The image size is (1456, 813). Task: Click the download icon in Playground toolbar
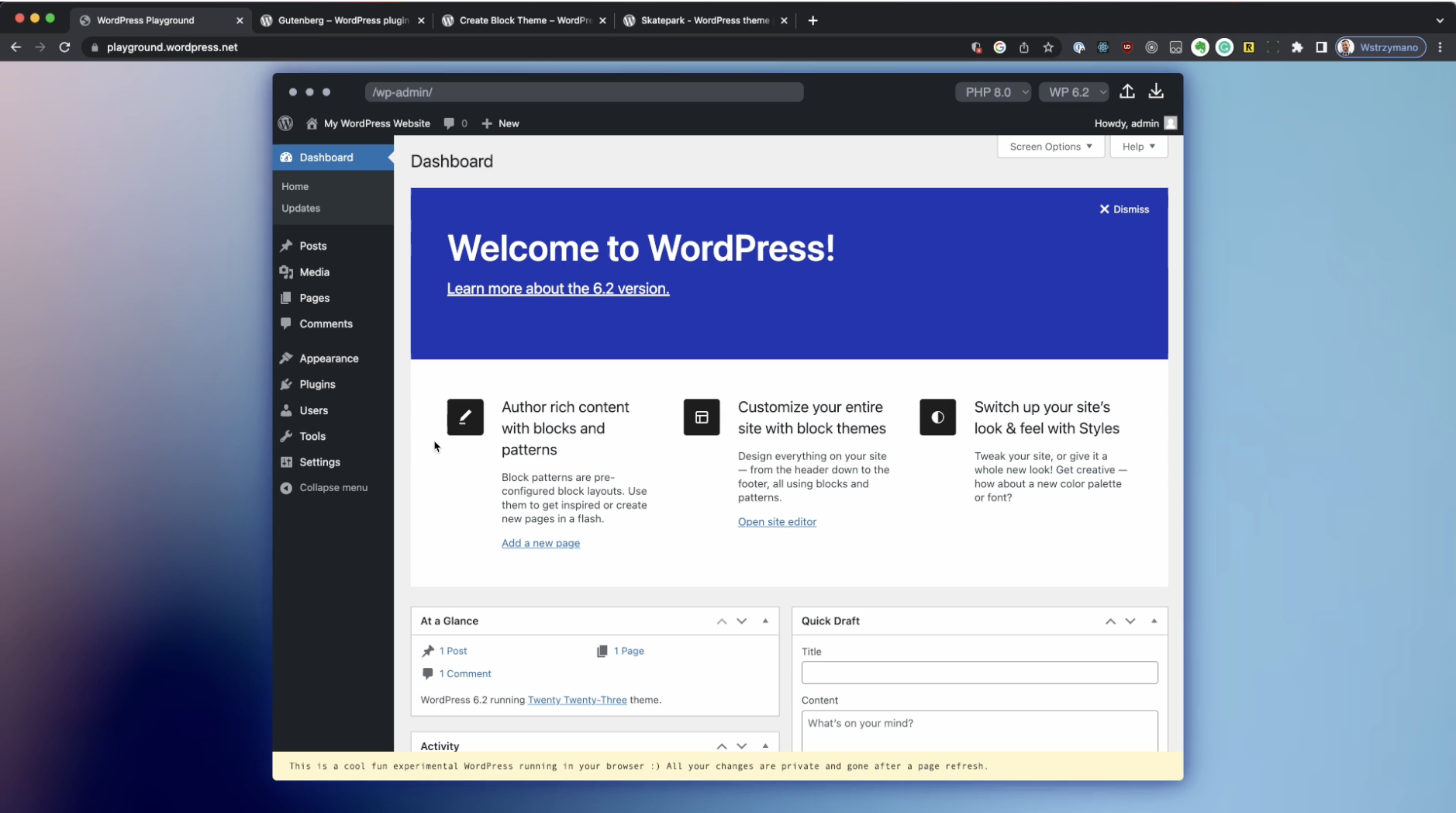click(1155, 92)
